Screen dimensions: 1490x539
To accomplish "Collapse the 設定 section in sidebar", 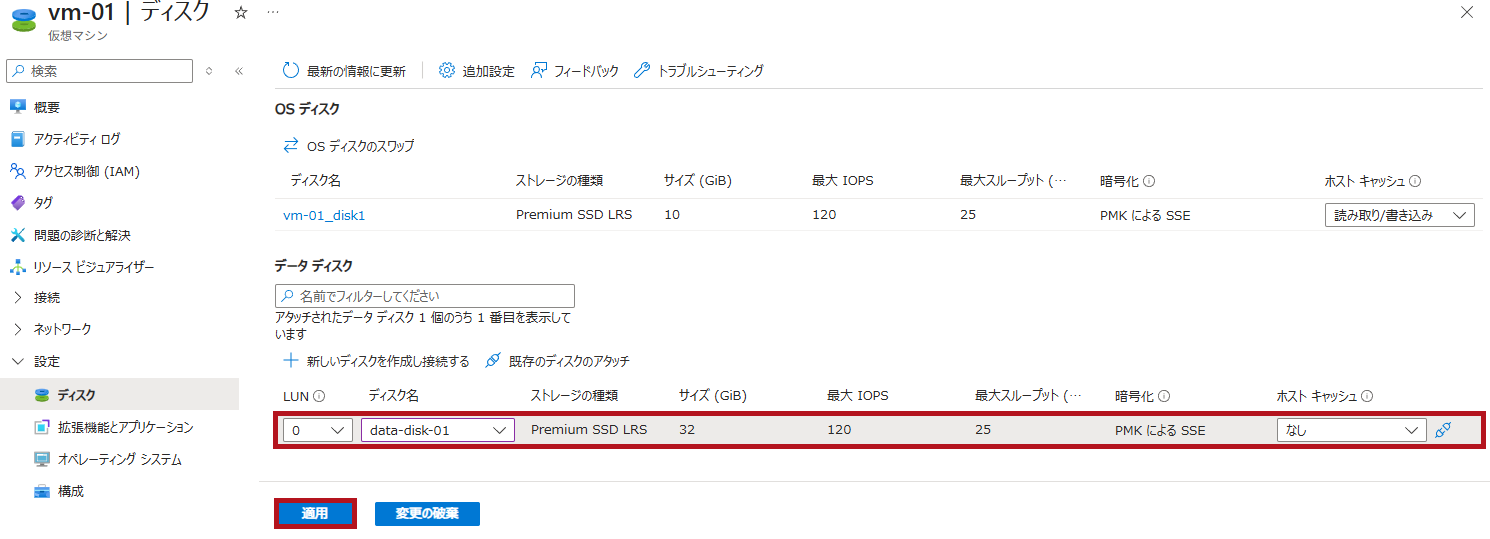I will pos(18,362).
